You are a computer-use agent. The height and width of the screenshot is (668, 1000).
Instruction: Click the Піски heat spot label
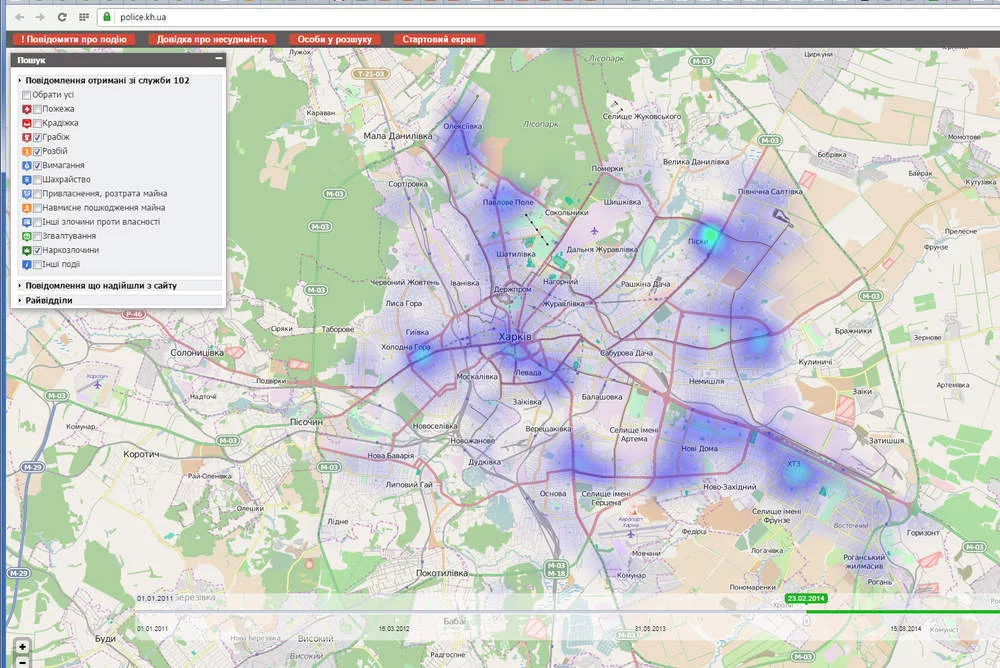(698, 241)
